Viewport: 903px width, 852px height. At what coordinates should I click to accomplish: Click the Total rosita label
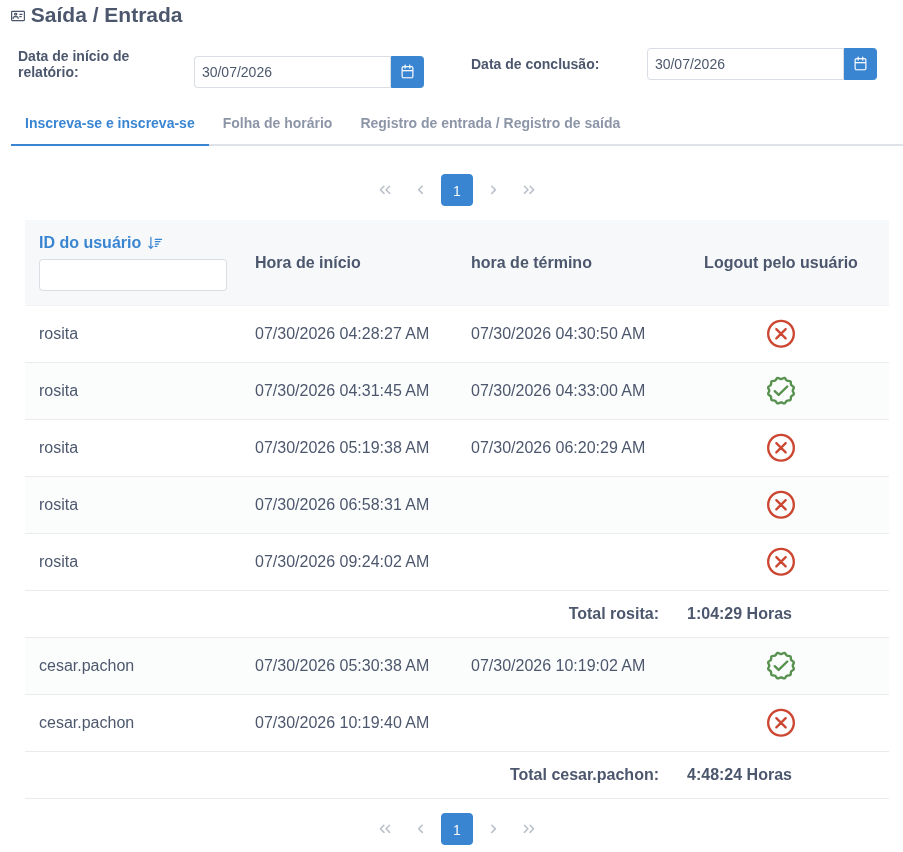coord(613,614)
